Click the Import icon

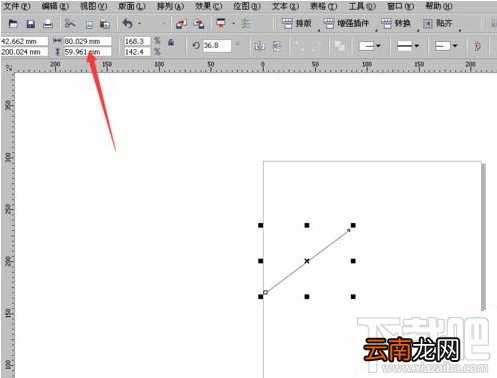pyautogui.click(x=182, y=24)
